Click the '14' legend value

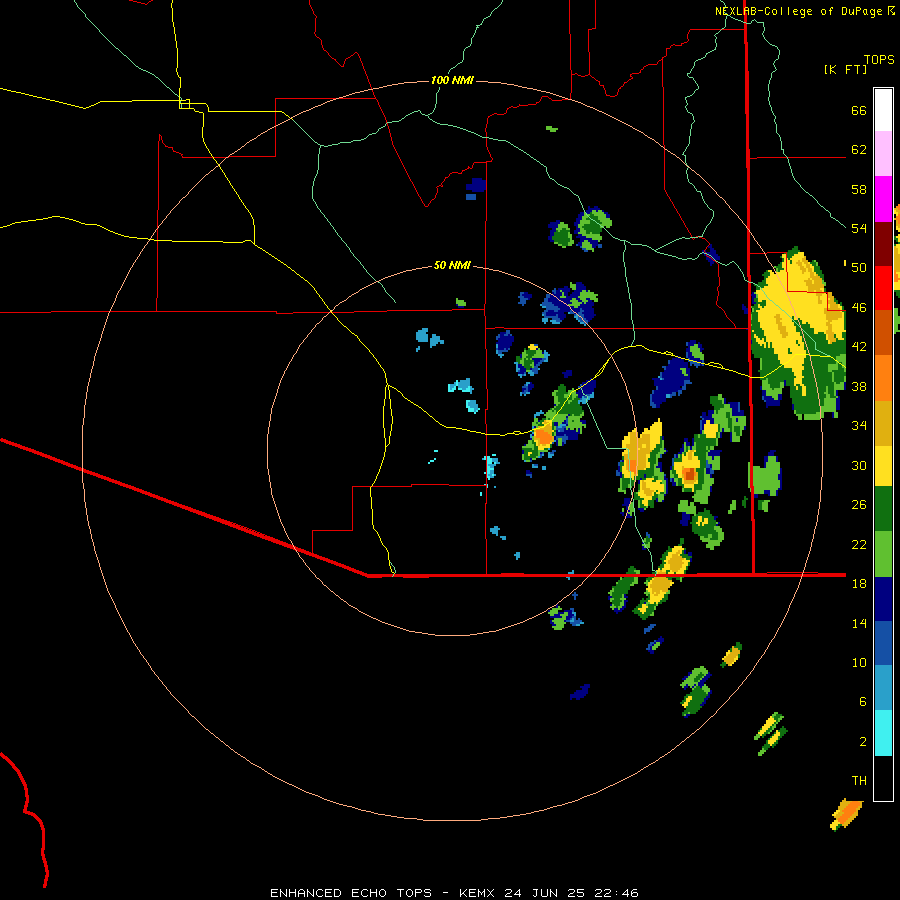[x=859, y=623]
